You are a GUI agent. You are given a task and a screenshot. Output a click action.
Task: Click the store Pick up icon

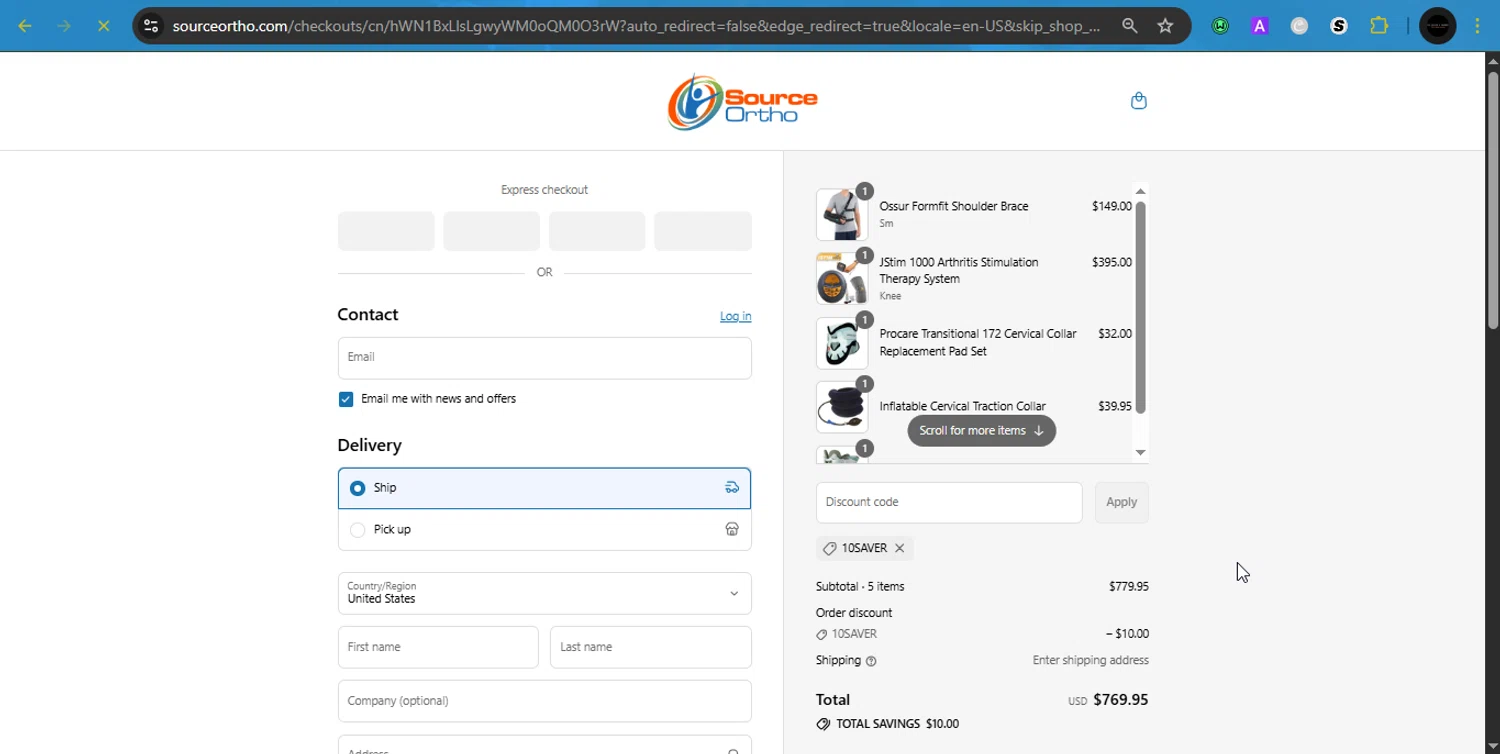(732, 529)
